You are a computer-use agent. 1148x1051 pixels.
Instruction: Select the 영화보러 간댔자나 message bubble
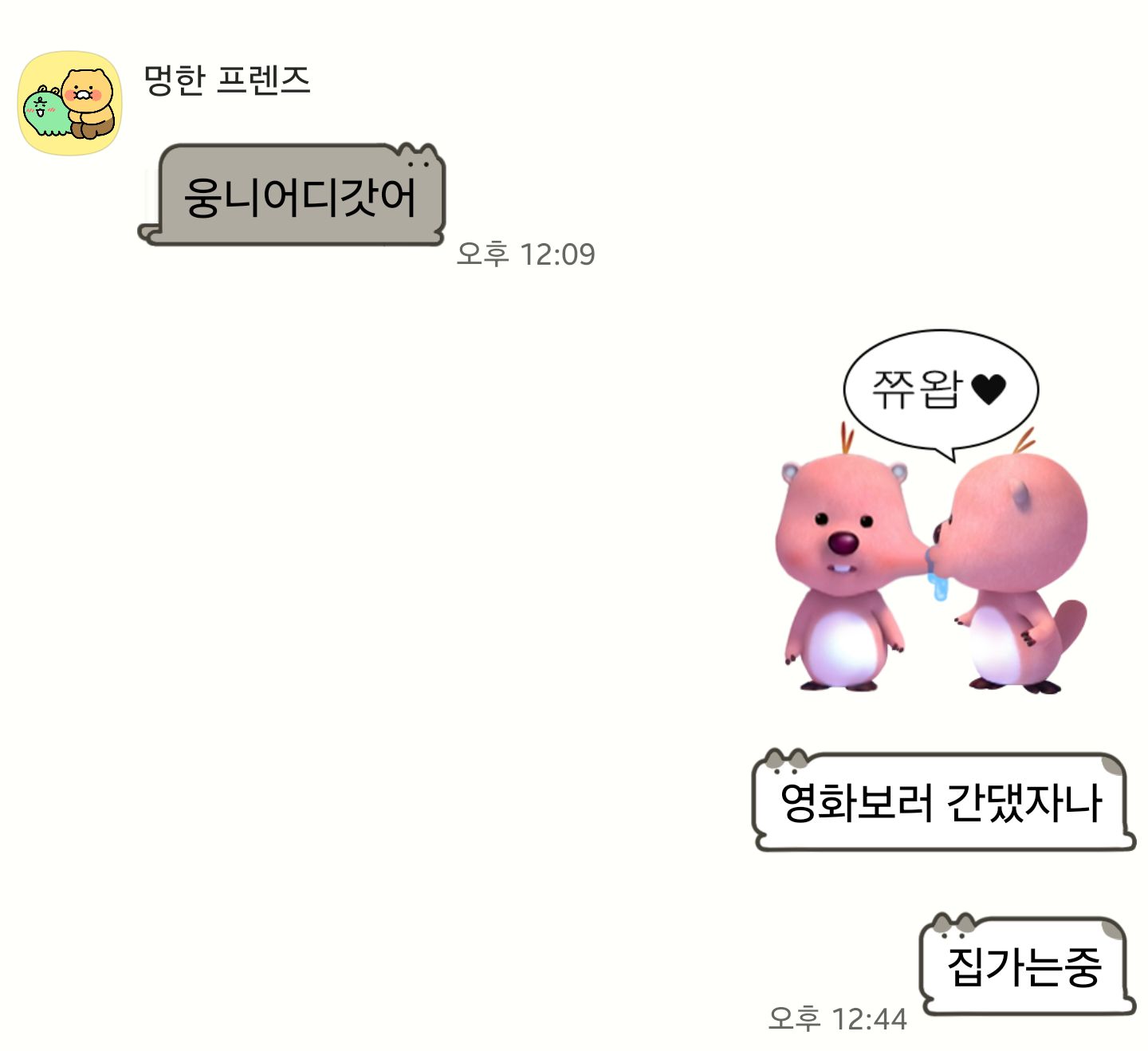coord(943,801)
